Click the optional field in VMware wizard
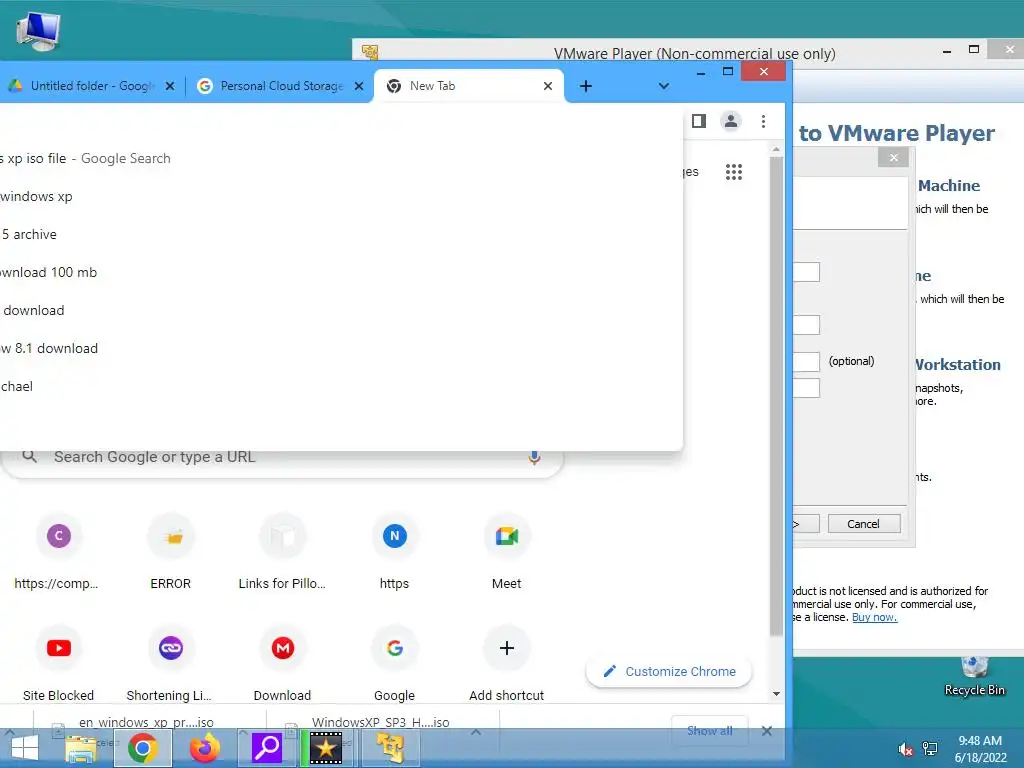The image size is (1024, 768). (x=807, y=361)
